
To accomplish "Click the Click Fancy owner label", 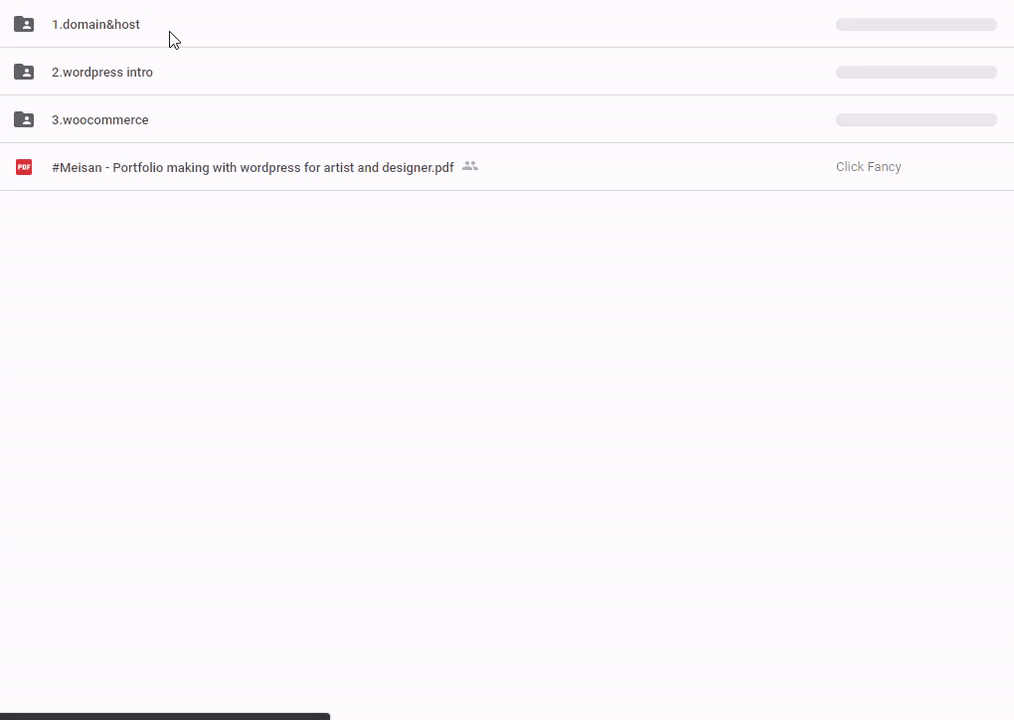I will (x=868, y=167).
